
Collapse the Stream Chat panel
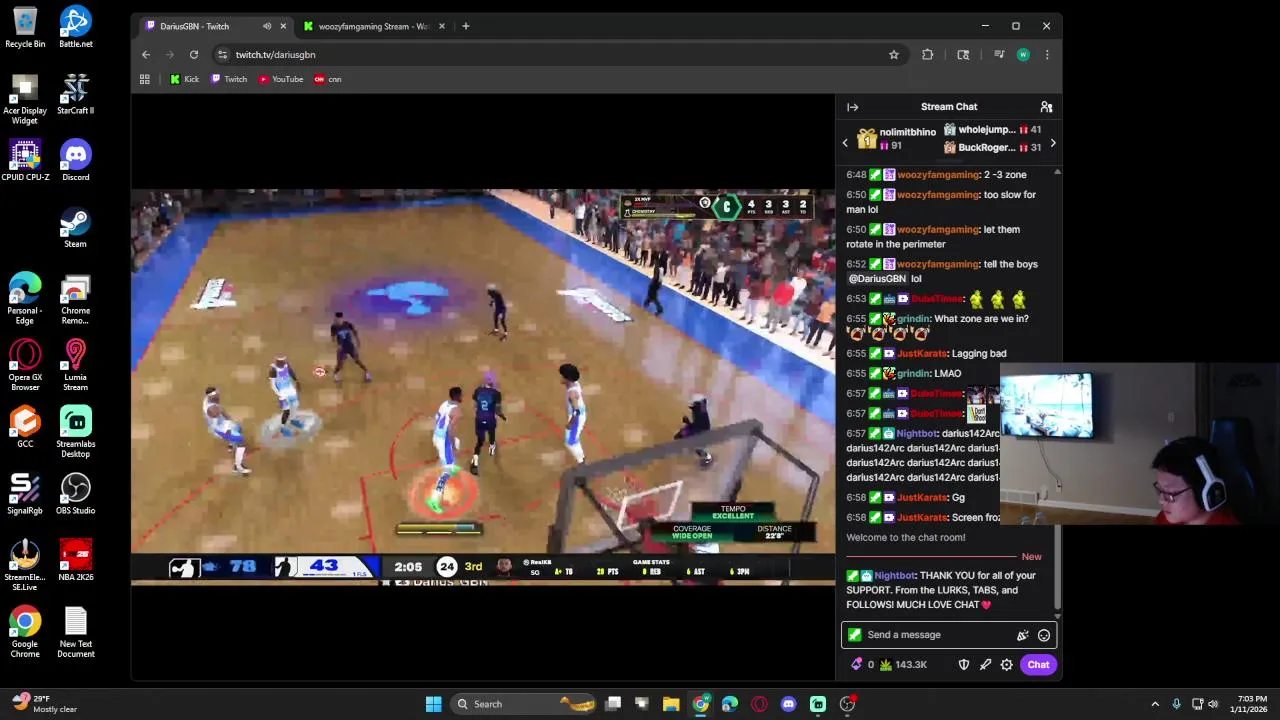click(852, 107)
